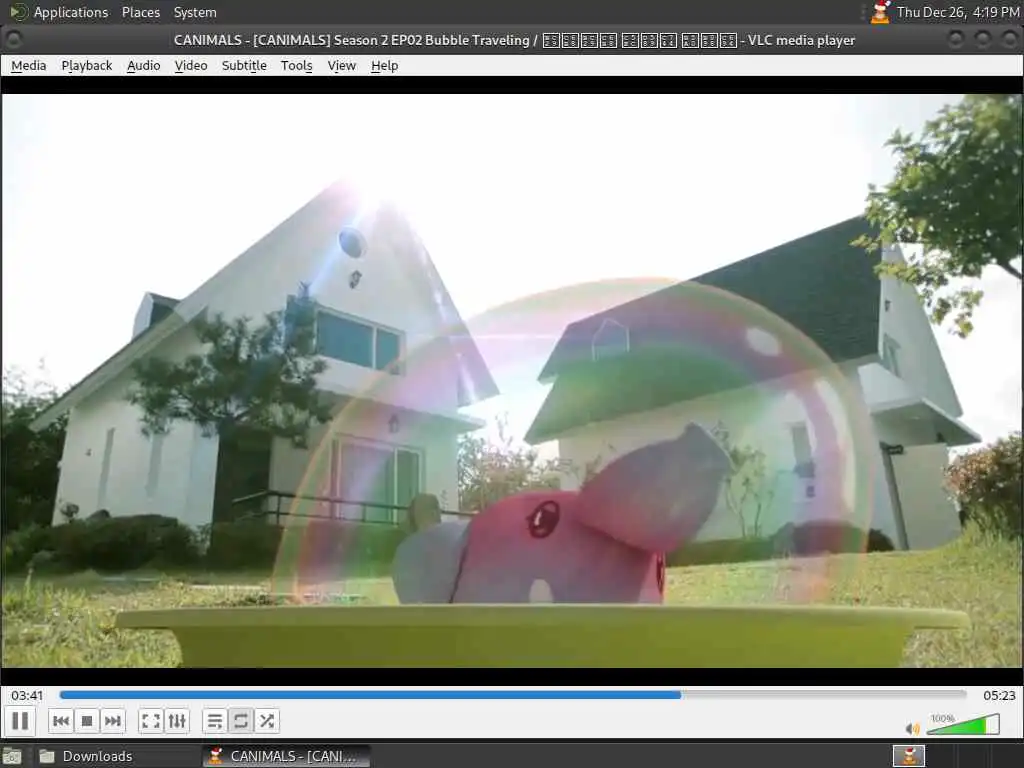1024x768 pixels.
Task: Open the clock showing Thu Dec 26
Action: point(957,12)
